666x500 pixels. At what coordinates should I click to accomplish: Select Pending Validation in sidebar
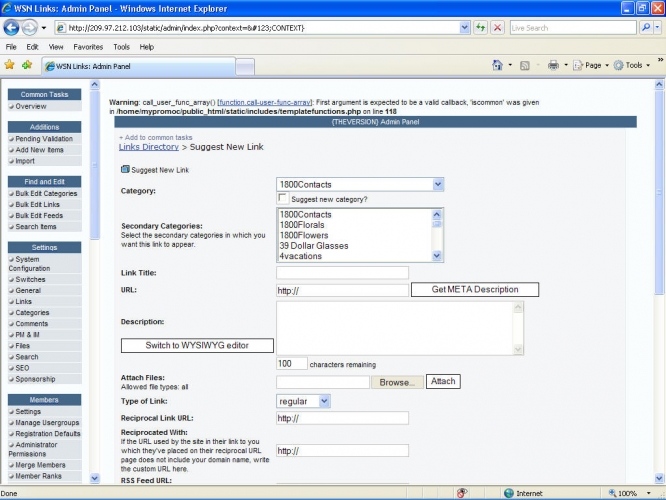[x=44, y=139]
